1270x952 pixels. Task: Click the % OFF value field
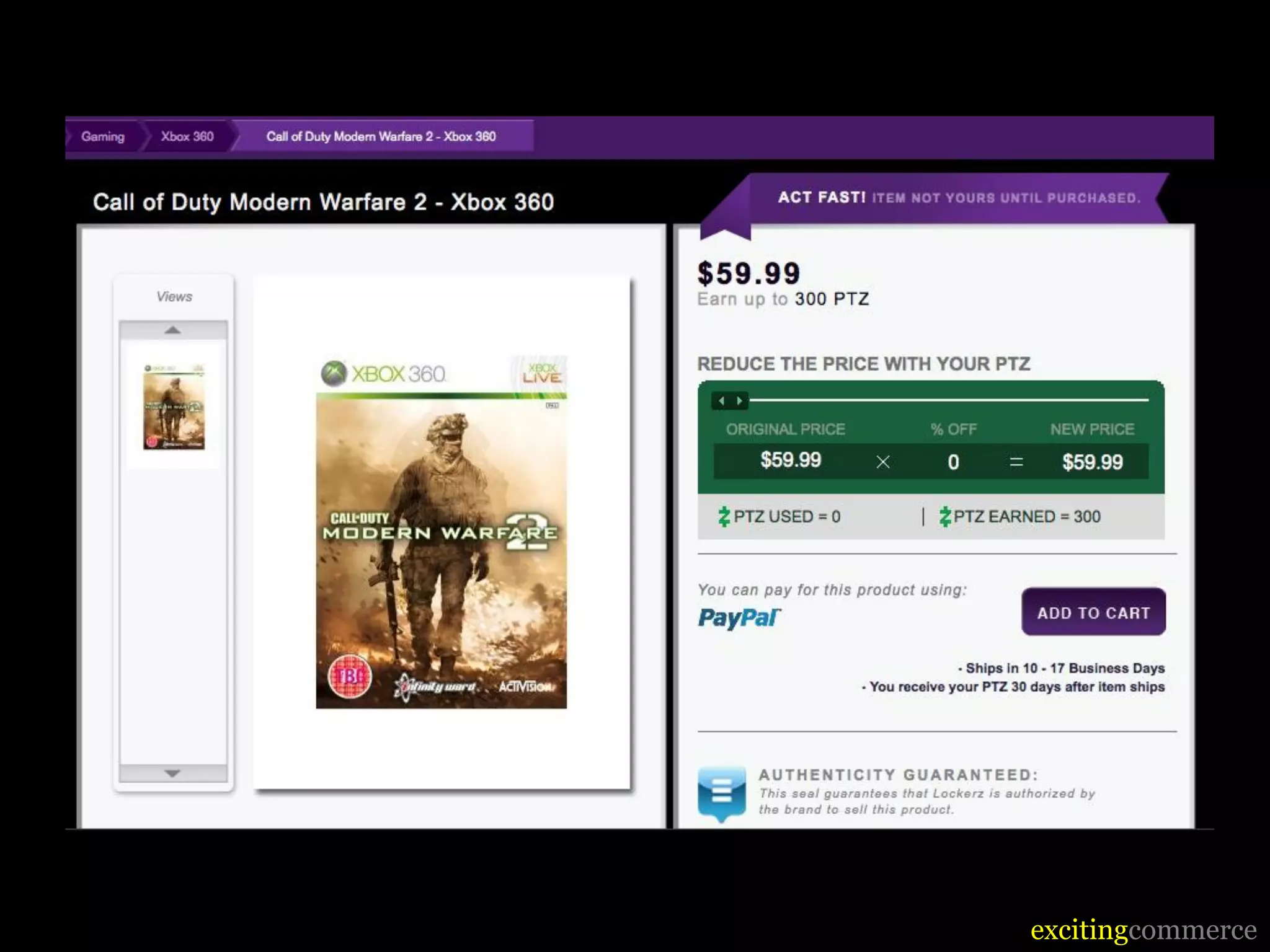[953, 462]
